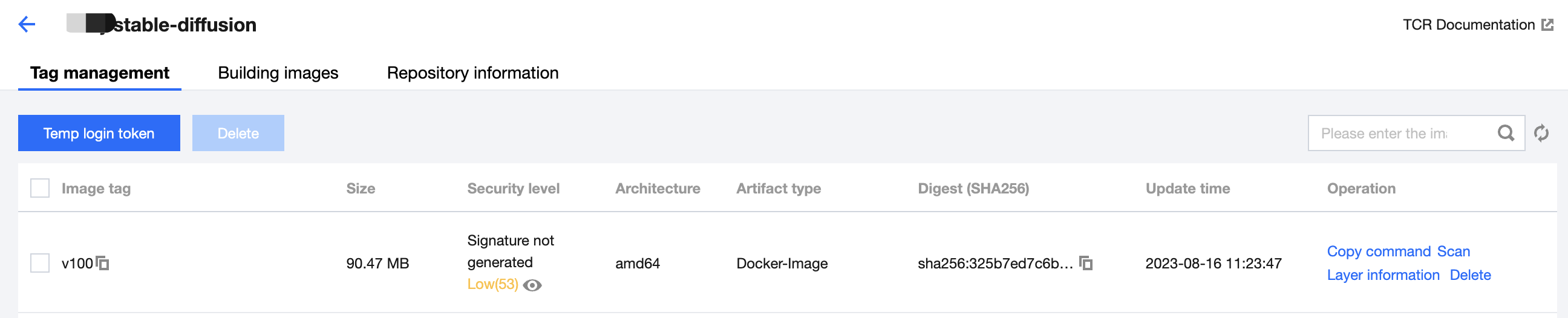View security scan details eye icon

pyautogui.click(x=532, y=285)
